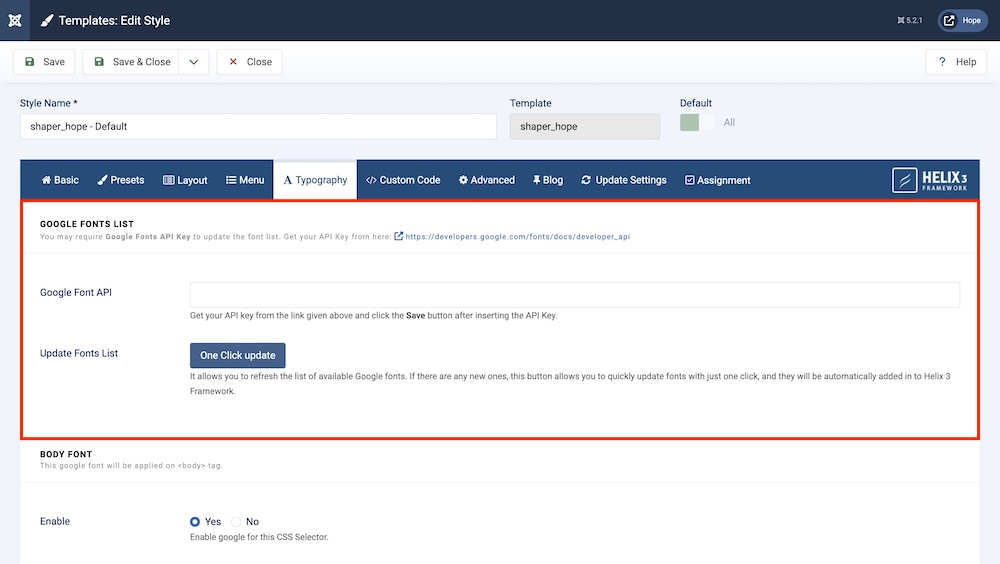The image size is (1000, 564).
Task: Click the external link icon beside API URL
Action: [x=399, y=237]
